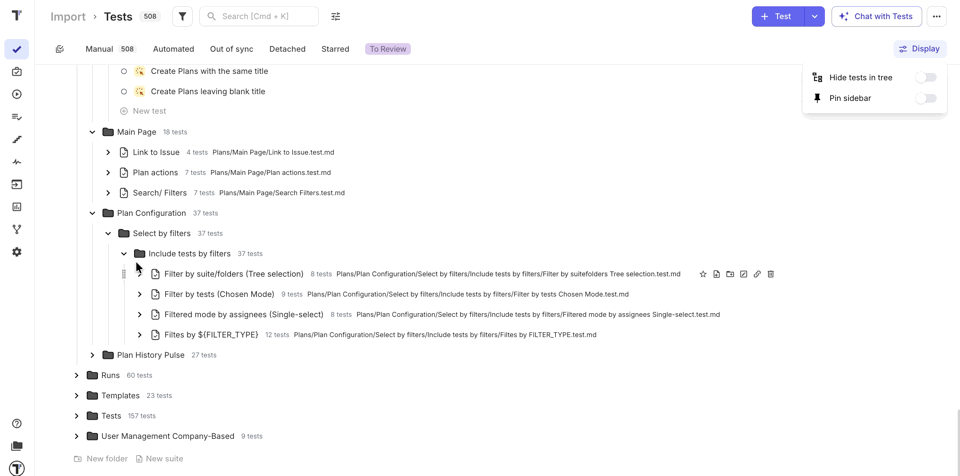
Task: Expand the Runs folder
Action: pyautogui.click(x=77, y=376)
